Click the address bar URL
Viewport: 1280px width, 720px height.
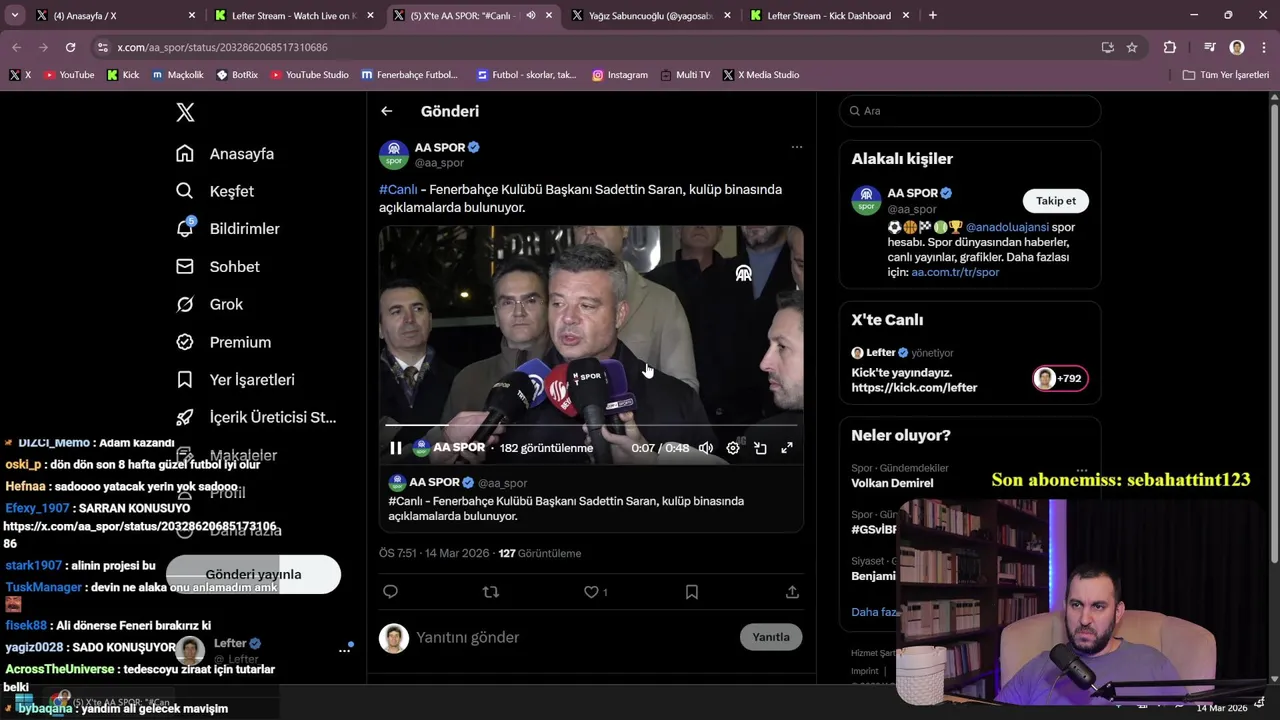pyautogui.click(x=222, y=47)
